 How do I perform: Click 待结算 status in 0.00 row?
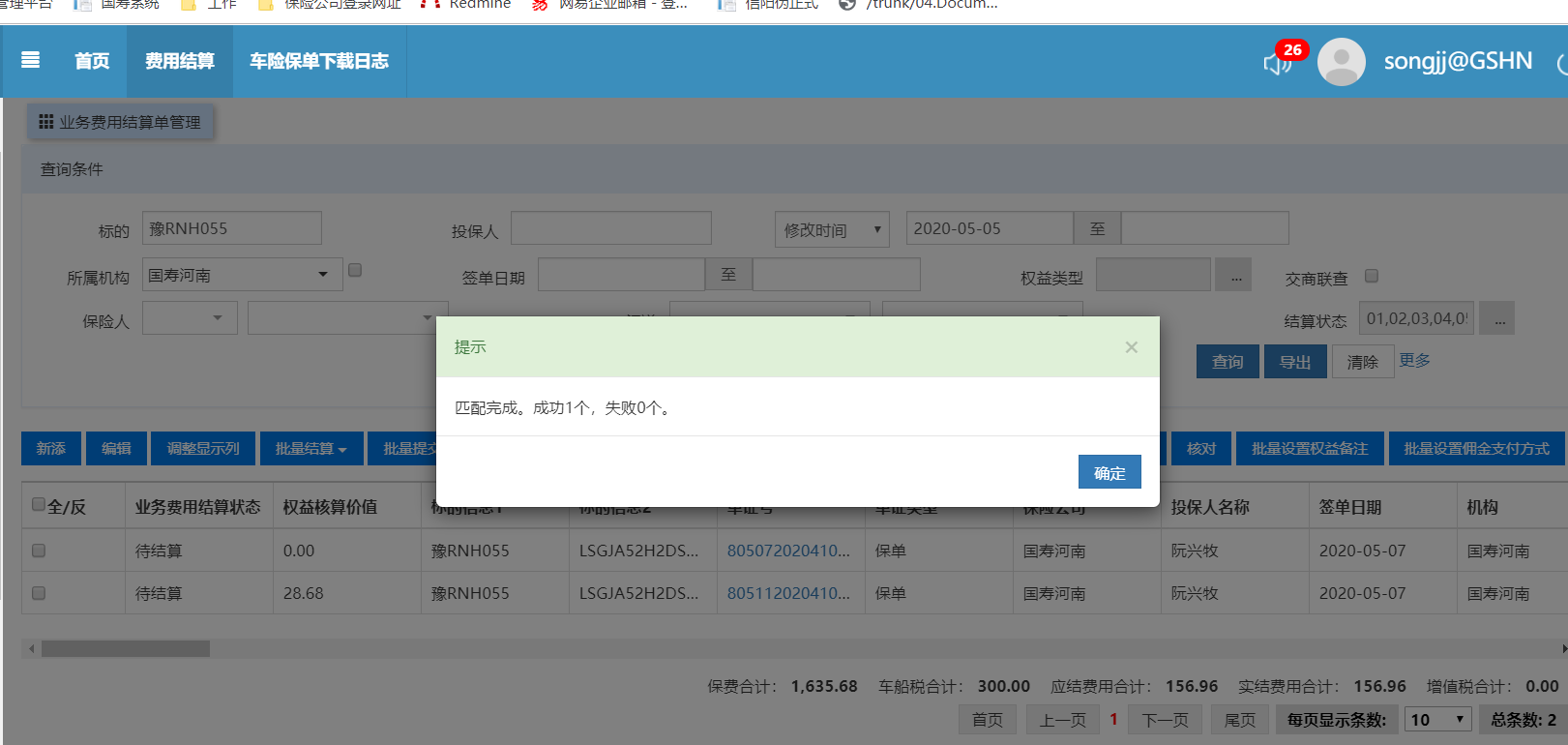[159, 551]
